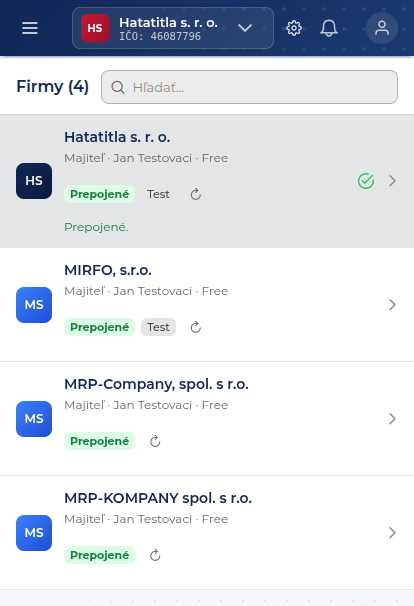This screenshot has height=606, width=414.
Task: Expand the Hatatitla company switcher dropdown
Action: click(245, 28)
